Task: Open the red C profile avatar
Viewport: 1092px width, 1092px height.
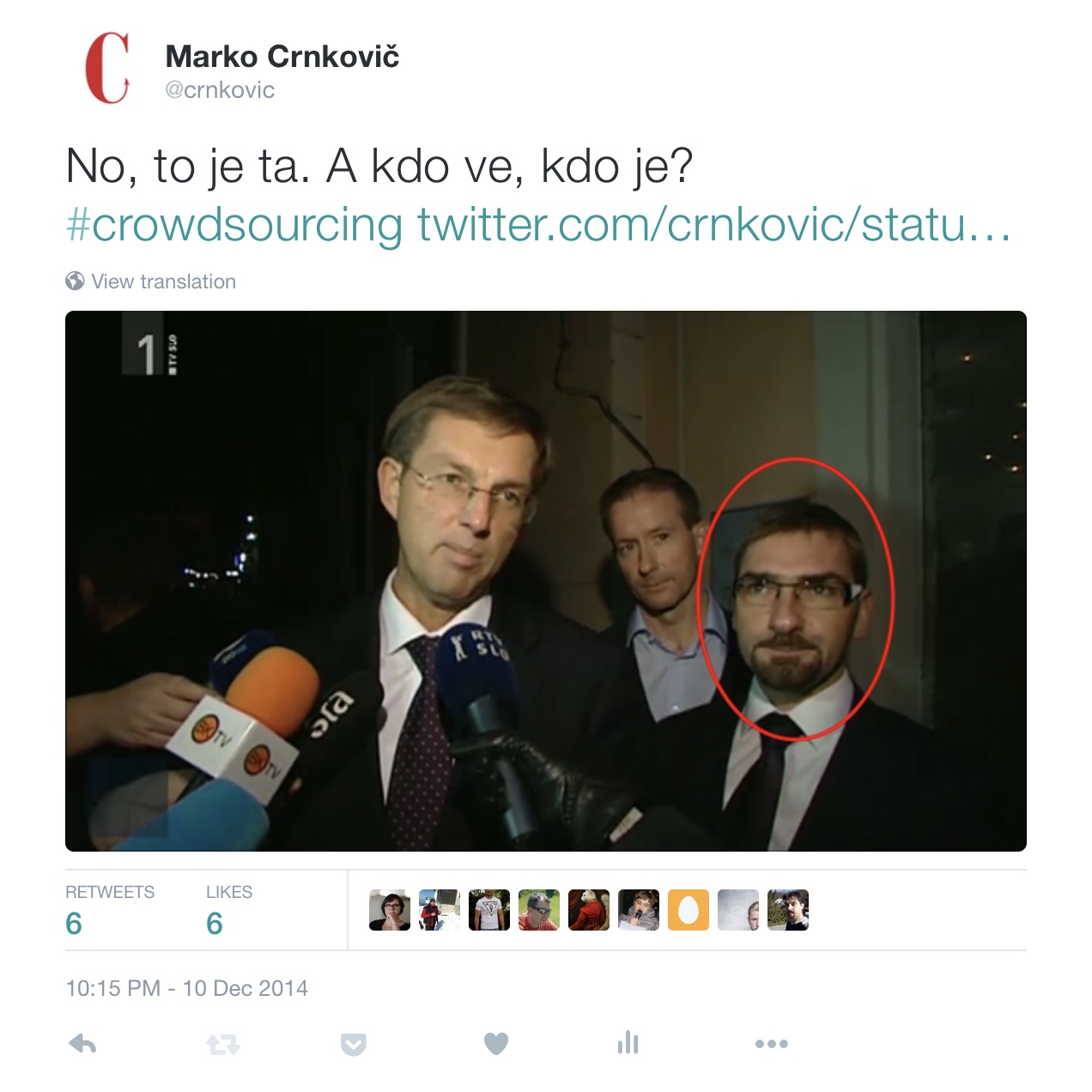Action: pyautogui.click(x=107, y=68)
